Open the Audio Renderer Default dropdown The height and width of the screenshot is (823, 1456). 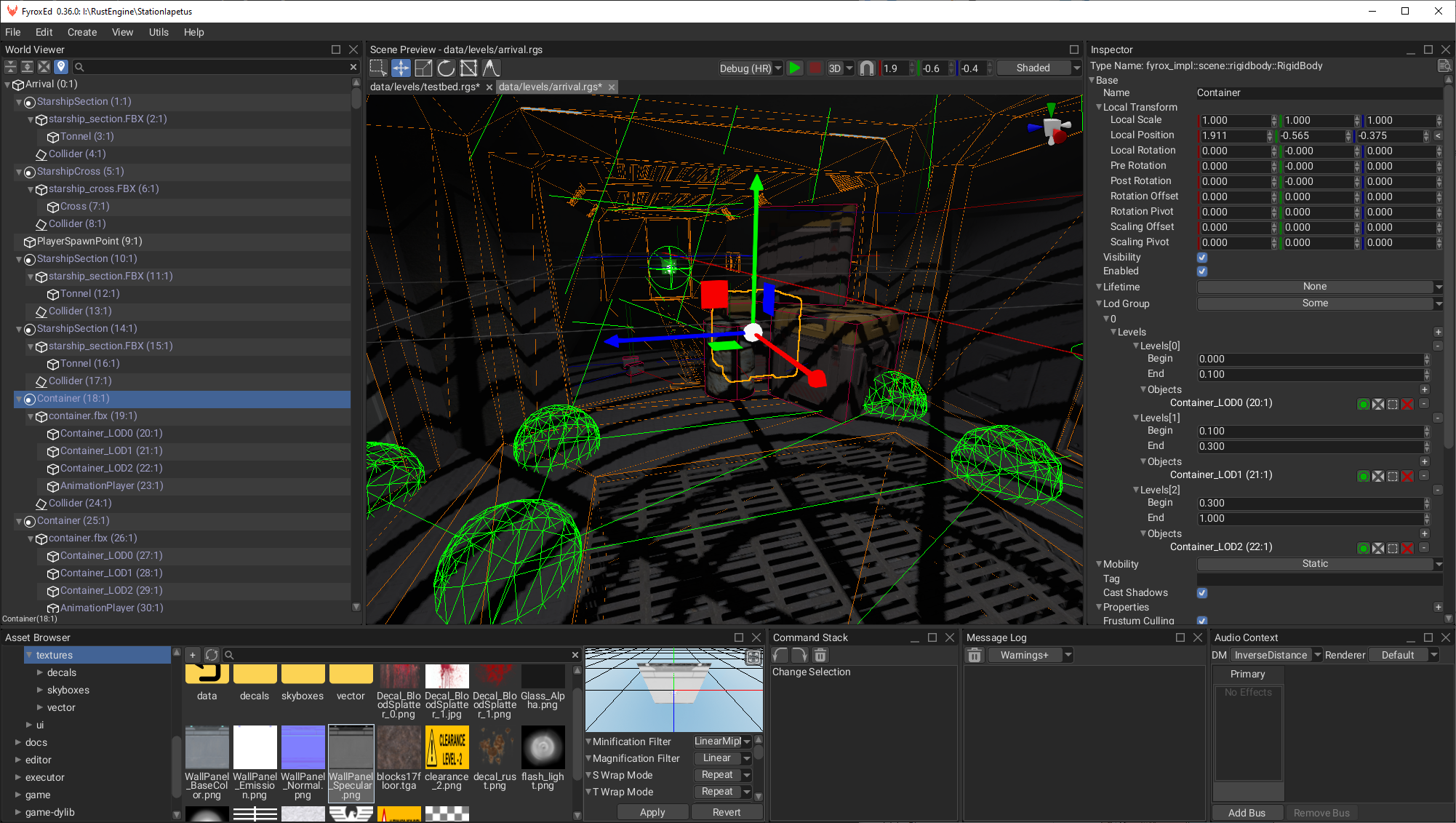pyautogui.click(x=1404, y=655)
